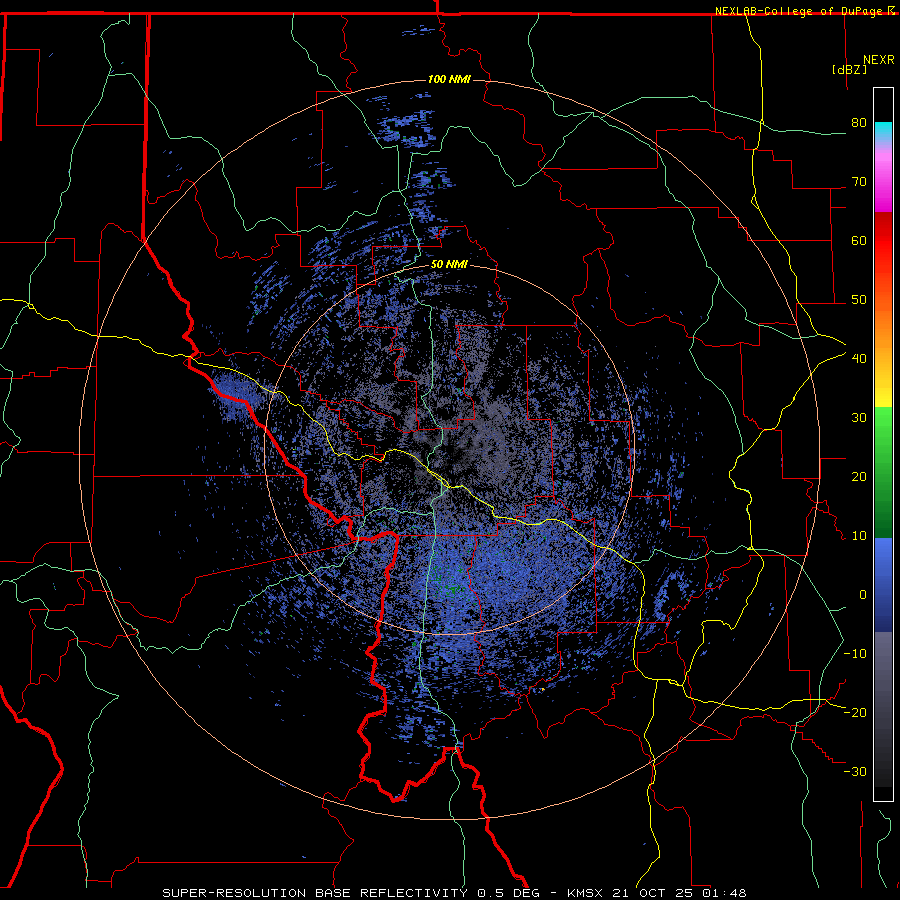Click the -30 value on the dBZ scale
Image resolution: width=900 pixels, height=900 pixels.
click(x=855, y=771)
